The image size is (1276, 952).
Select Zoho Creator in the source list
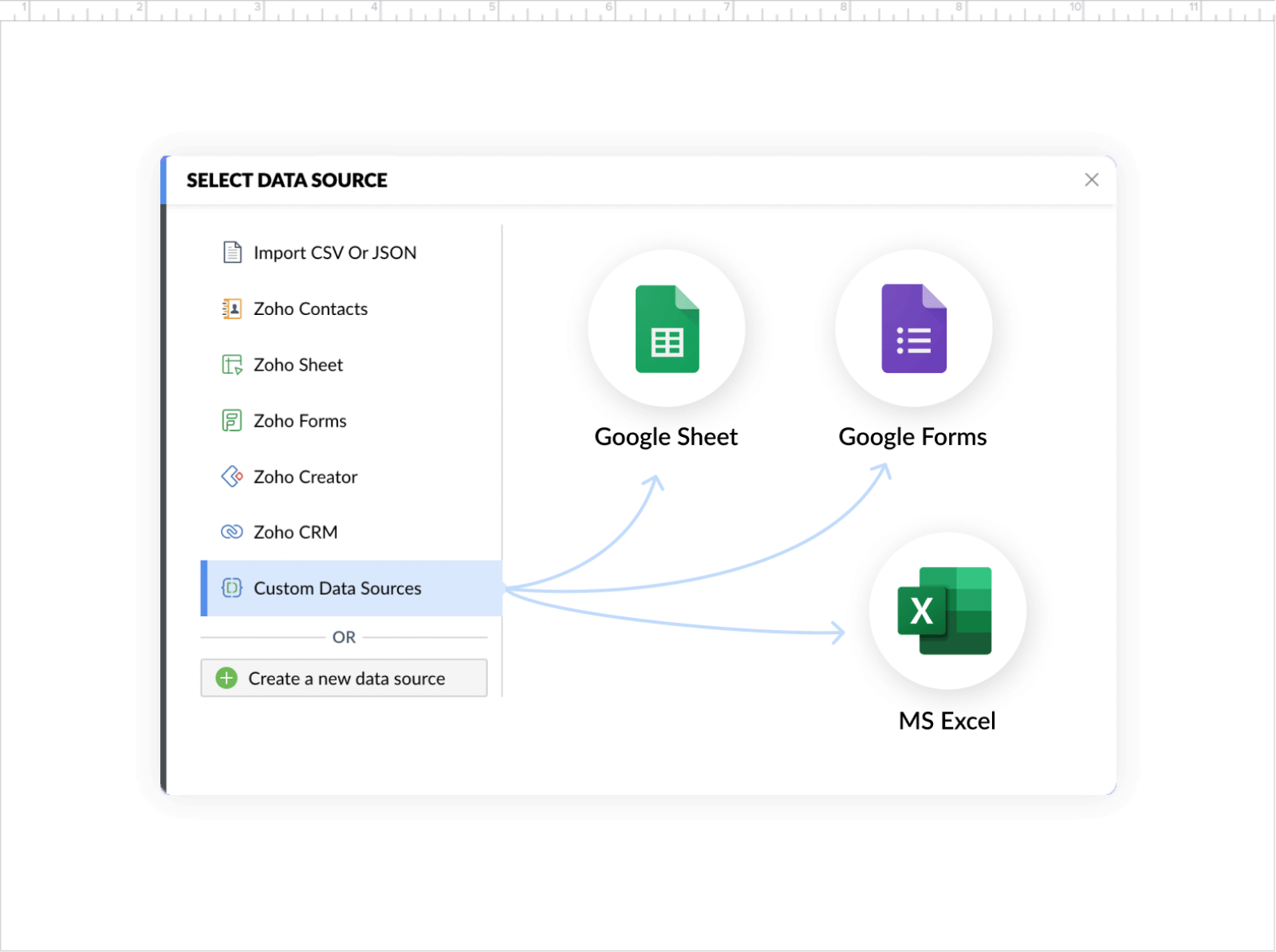pos(305,476)
